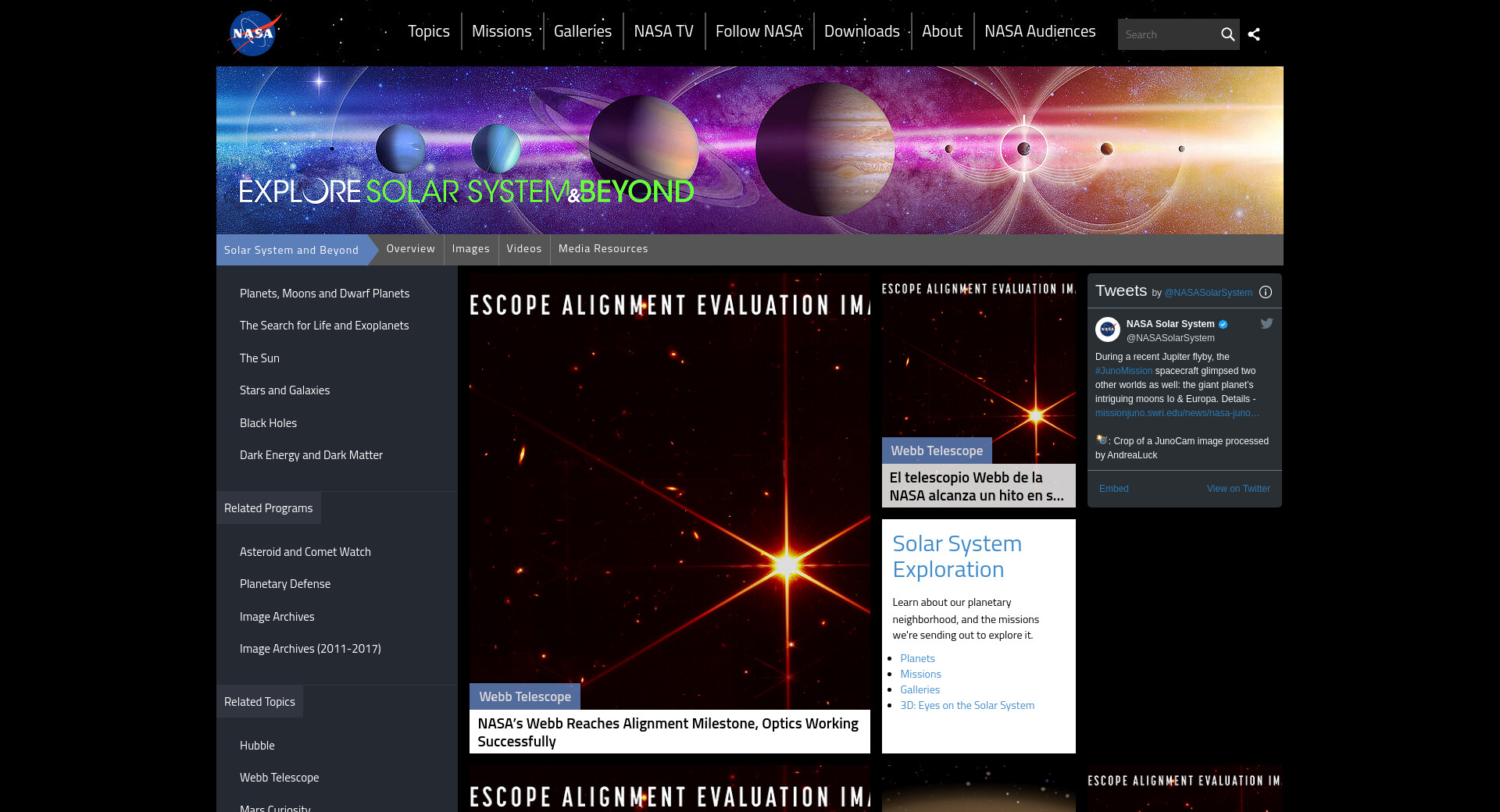
Task: Open Black Holes in the sidebar
Action: click(x=268, y=423)
